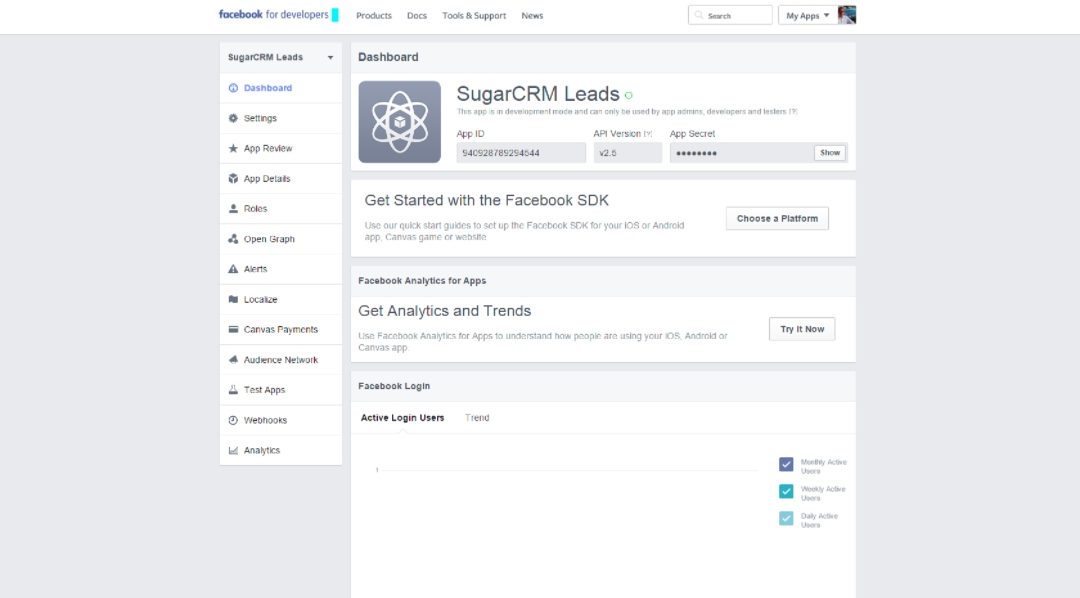
Task: Uncheck Weekly Active Users checkbox
Action: (x=786, y=491)
